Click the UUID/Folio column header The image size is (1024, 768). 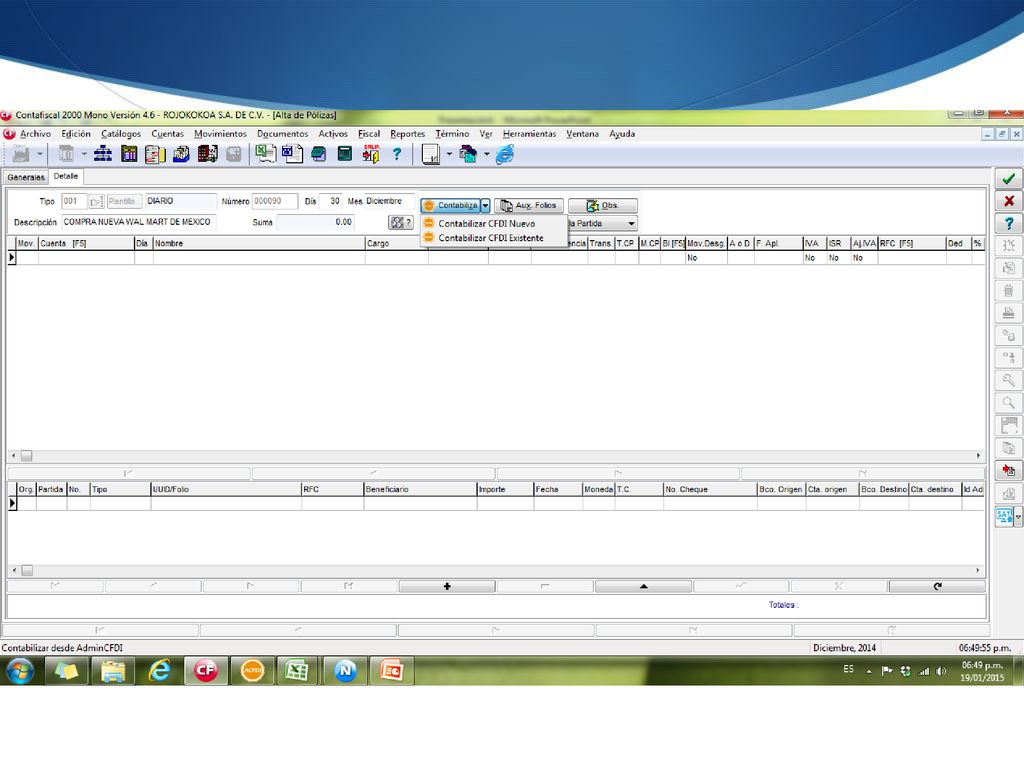point(226,489)
